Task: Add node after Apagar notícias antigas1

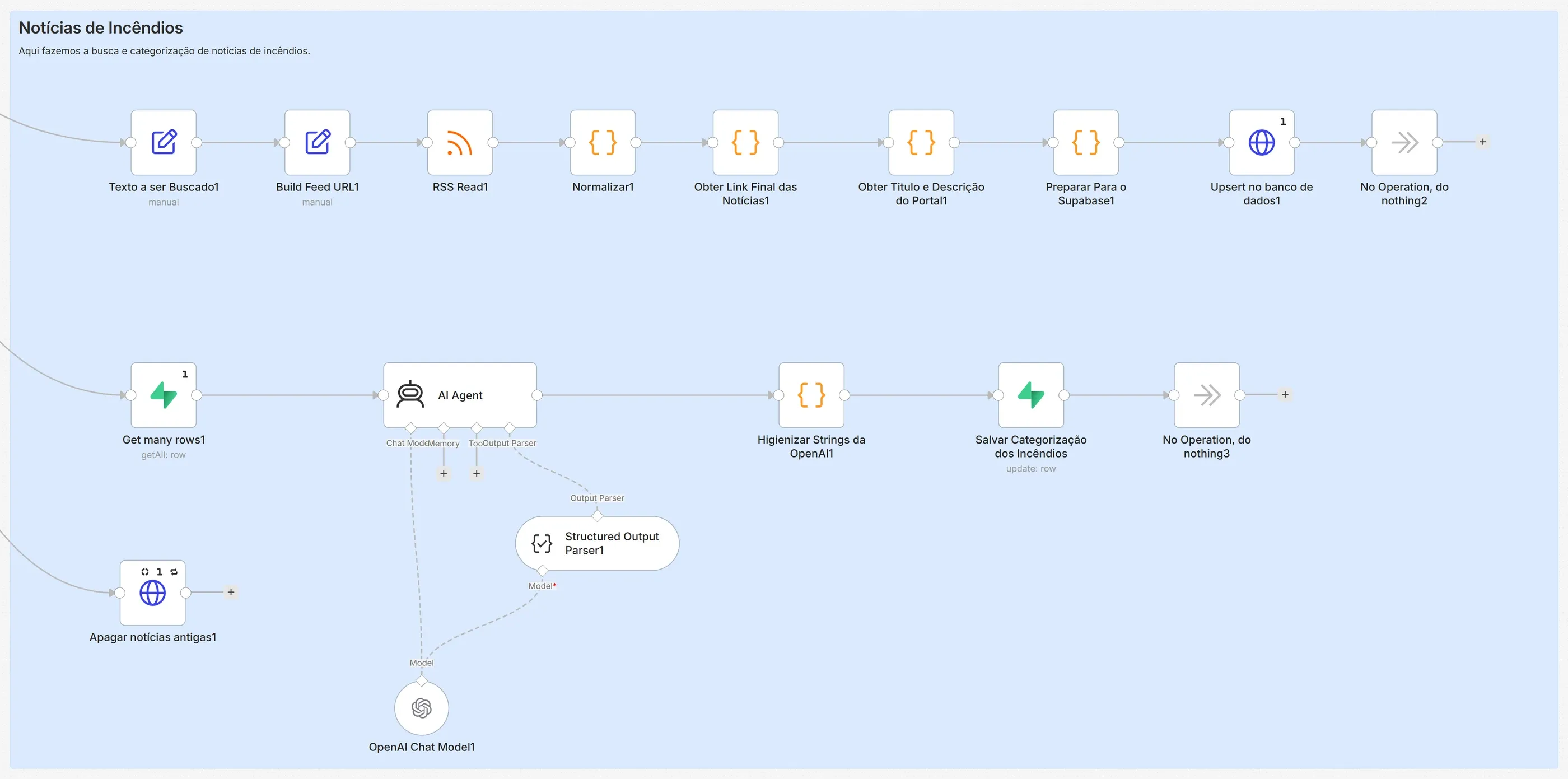Action: pyautogui.click(x=231, y=591)
